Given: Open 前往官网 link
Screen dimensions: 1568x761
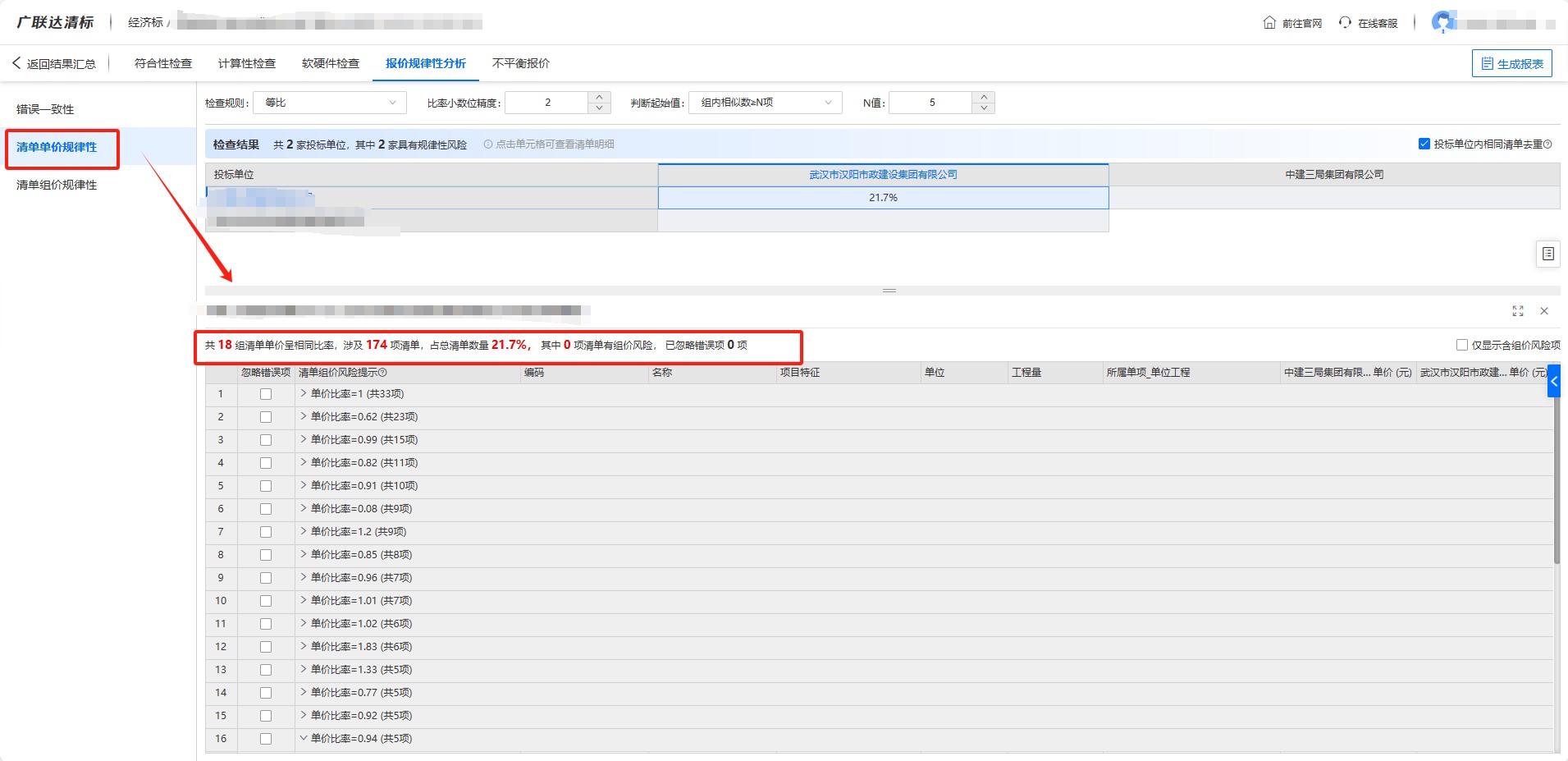Looking at the screenshot, I should click(x=1293, y=23).
